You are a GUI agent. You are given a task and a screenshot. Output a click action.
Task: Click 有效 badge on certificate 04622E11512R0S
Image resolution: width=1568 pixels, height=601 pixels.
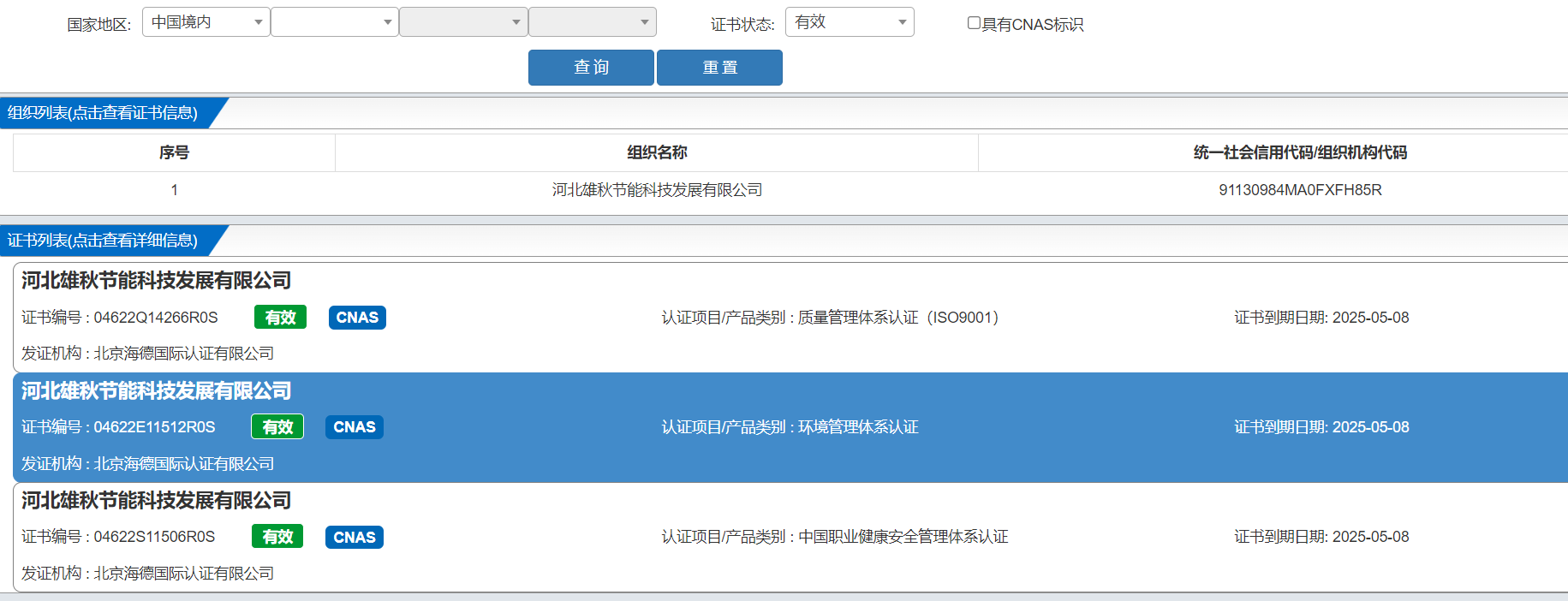point(277,427)
